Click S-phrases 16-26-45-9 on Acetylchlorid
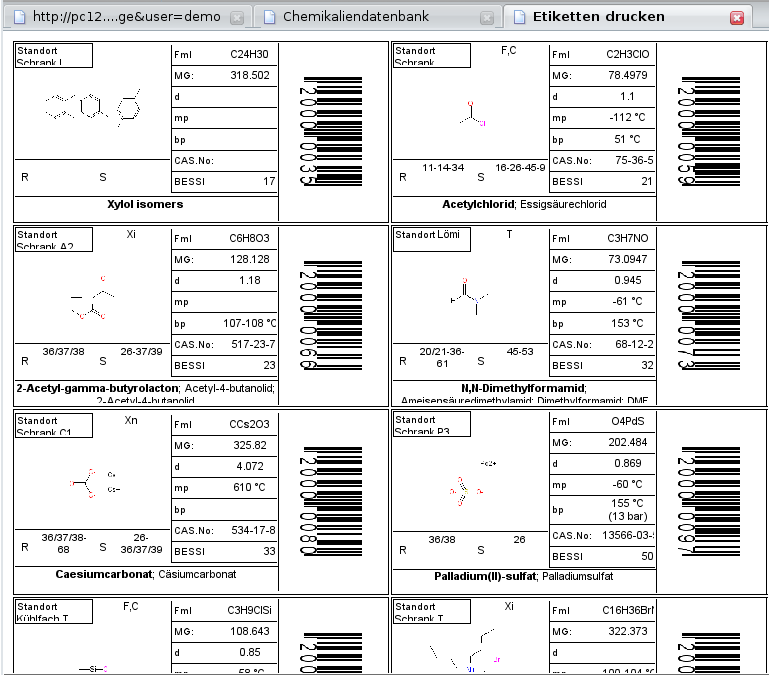 click(x=520, y=168)
